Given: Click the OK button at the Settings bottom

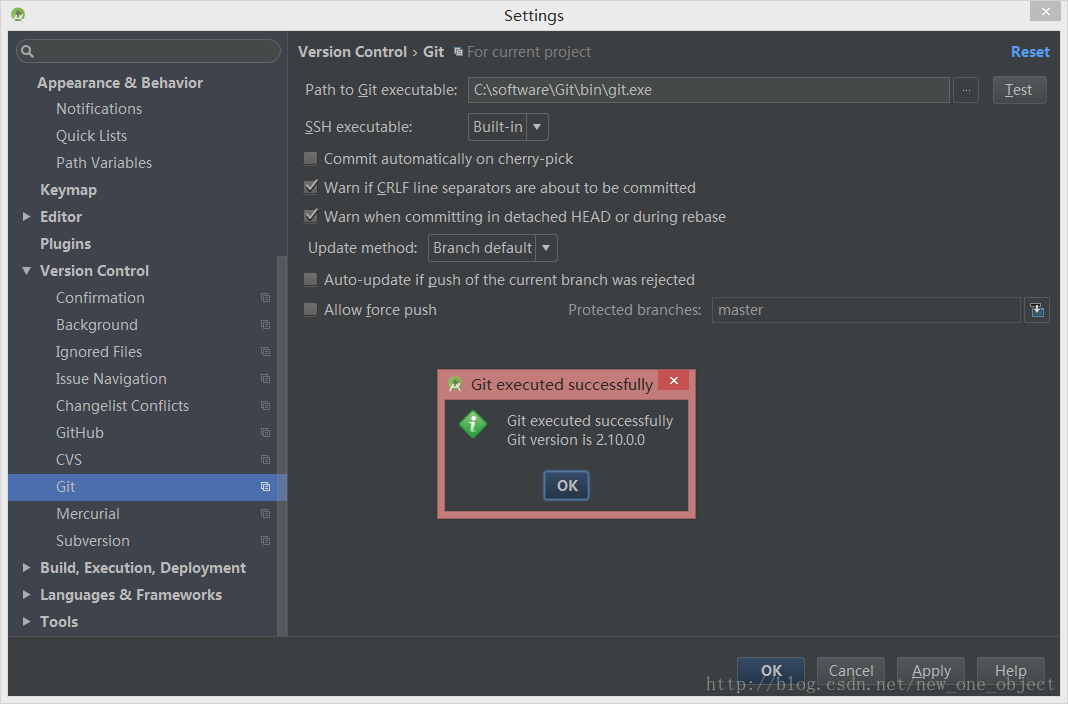Looking at the screenshot, I should (x=771, y=671).
